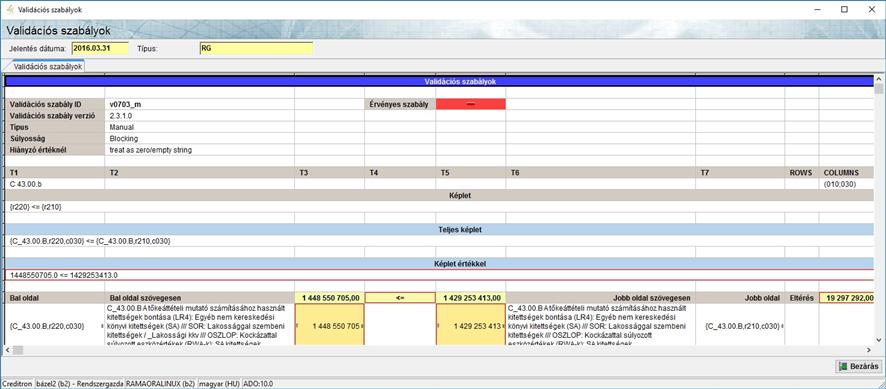Click the vertical scrollbar down arrow
The image size is (886, 389).
[879, 339]
